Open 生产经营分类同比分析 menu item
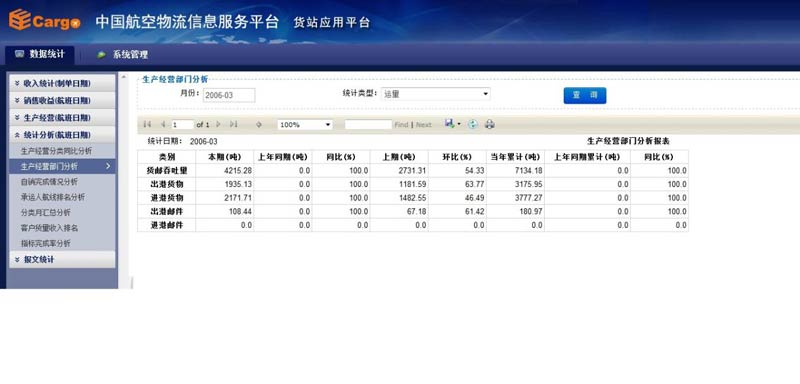This screenshot has height=384, width=800. coord(56,151)
